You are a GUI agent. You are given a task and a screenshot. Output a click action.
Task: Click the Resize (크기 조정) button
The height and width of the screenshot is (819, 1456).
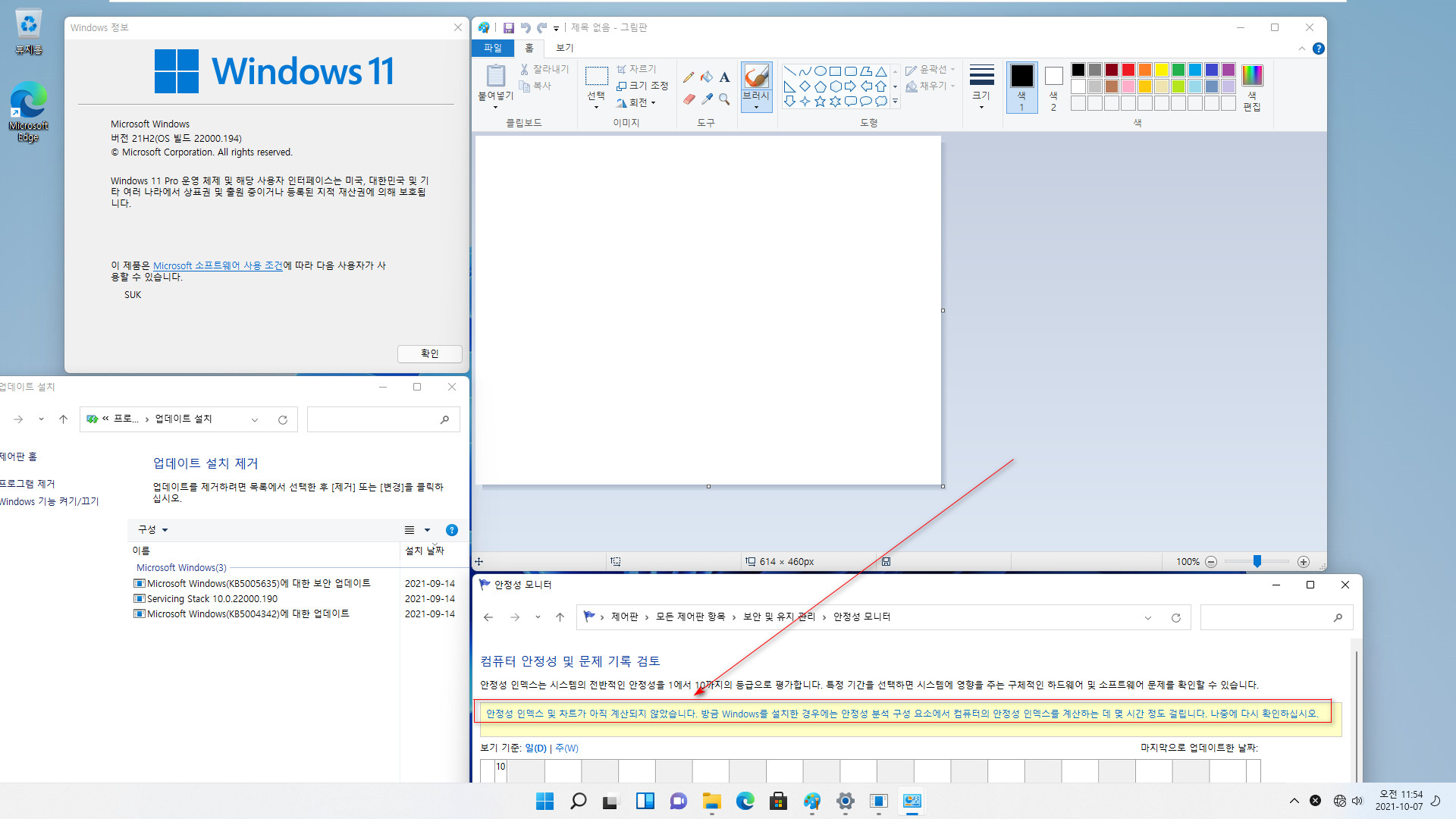642,86
